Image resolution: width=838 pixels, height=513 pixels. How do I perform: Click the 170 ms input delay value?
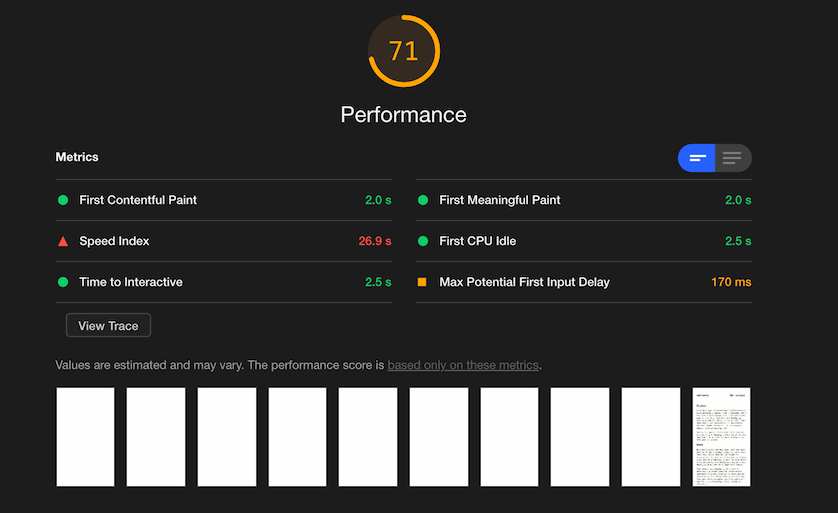coord(731,282)
